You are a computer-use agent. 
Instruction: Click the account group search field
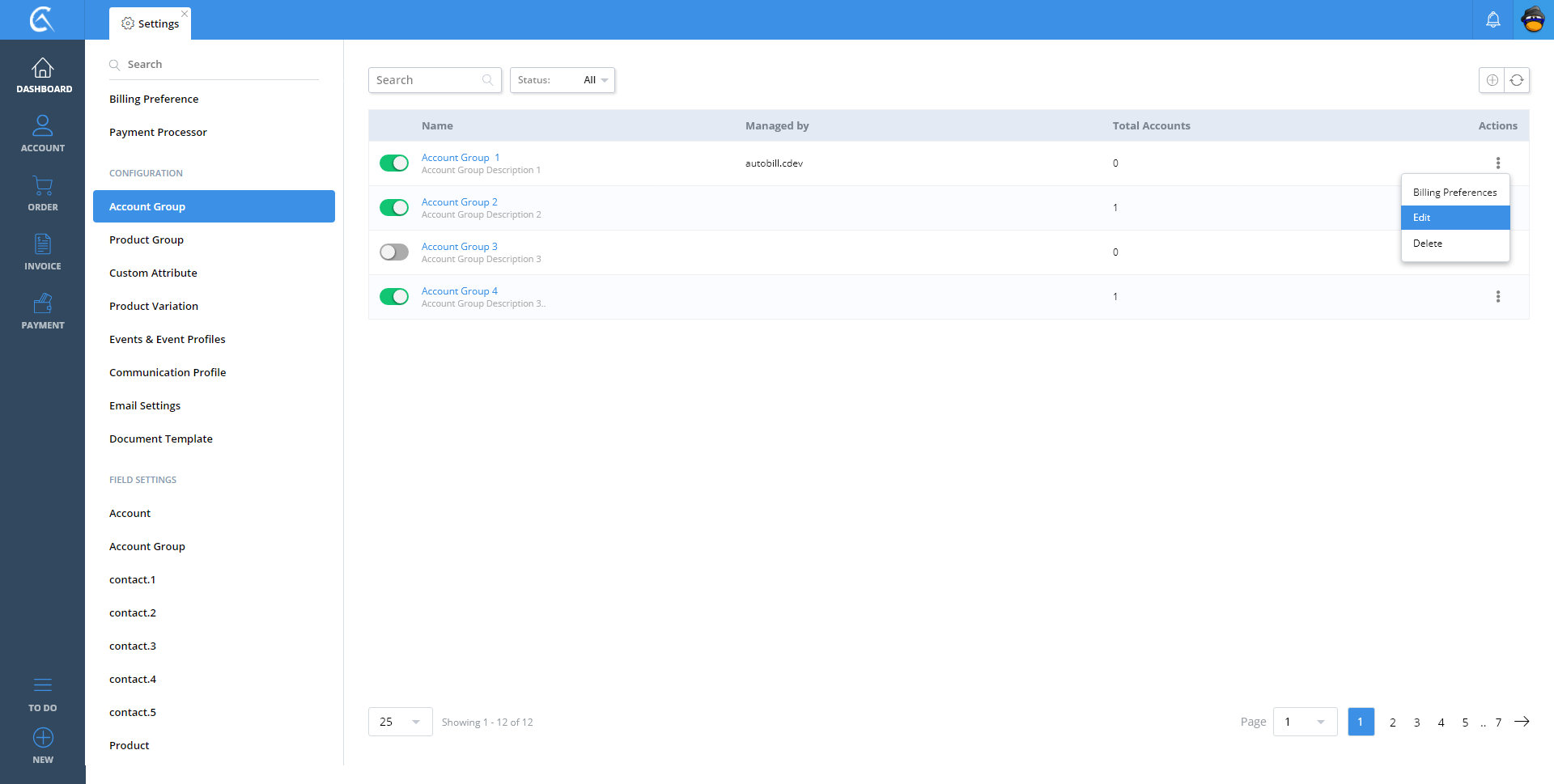[x=427, y=80]
